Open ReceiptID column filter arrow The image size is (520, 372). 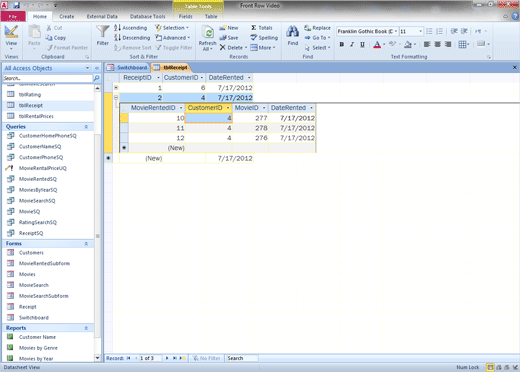158,78
